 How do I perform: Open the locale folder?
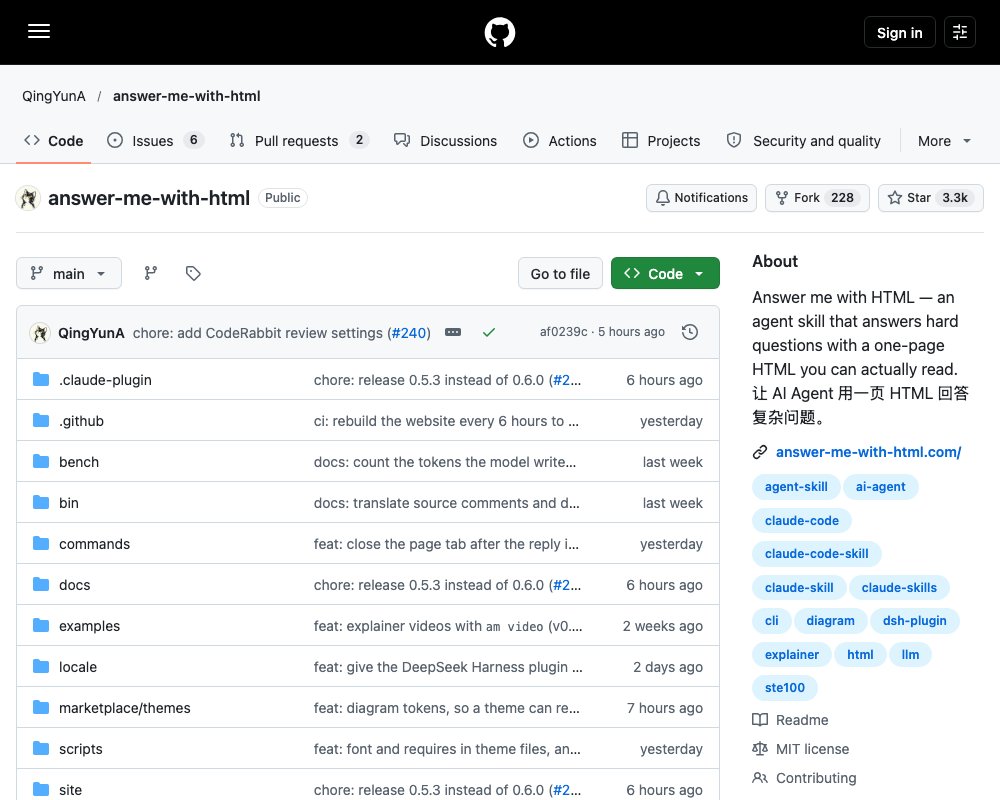(x=78, y=667)
